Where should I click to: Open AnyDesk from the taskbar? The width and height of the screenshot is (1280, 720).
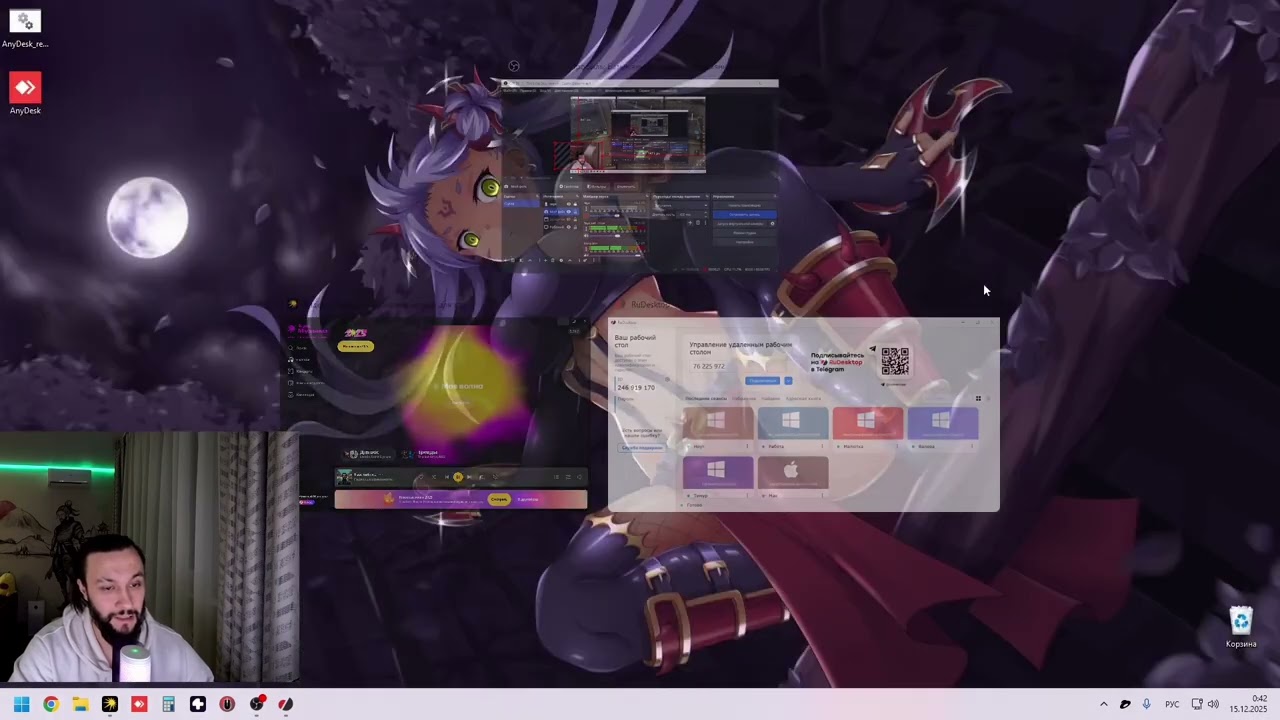click(139, 704)
